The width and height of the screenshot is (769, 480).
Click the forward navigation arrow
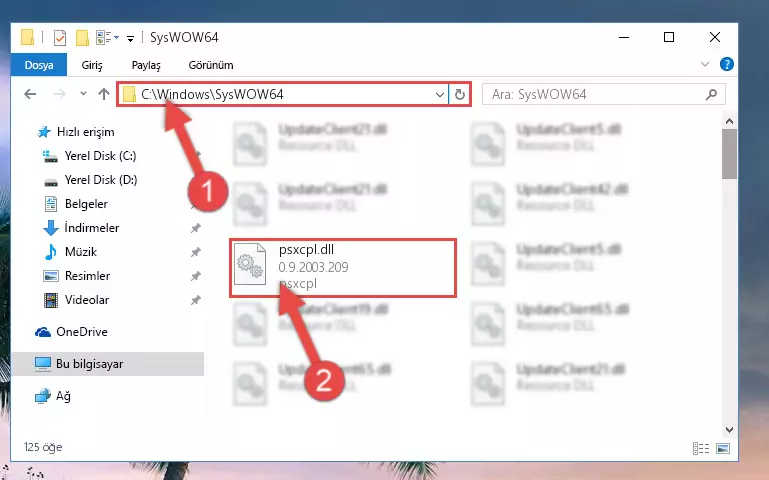tap(59, 94)
